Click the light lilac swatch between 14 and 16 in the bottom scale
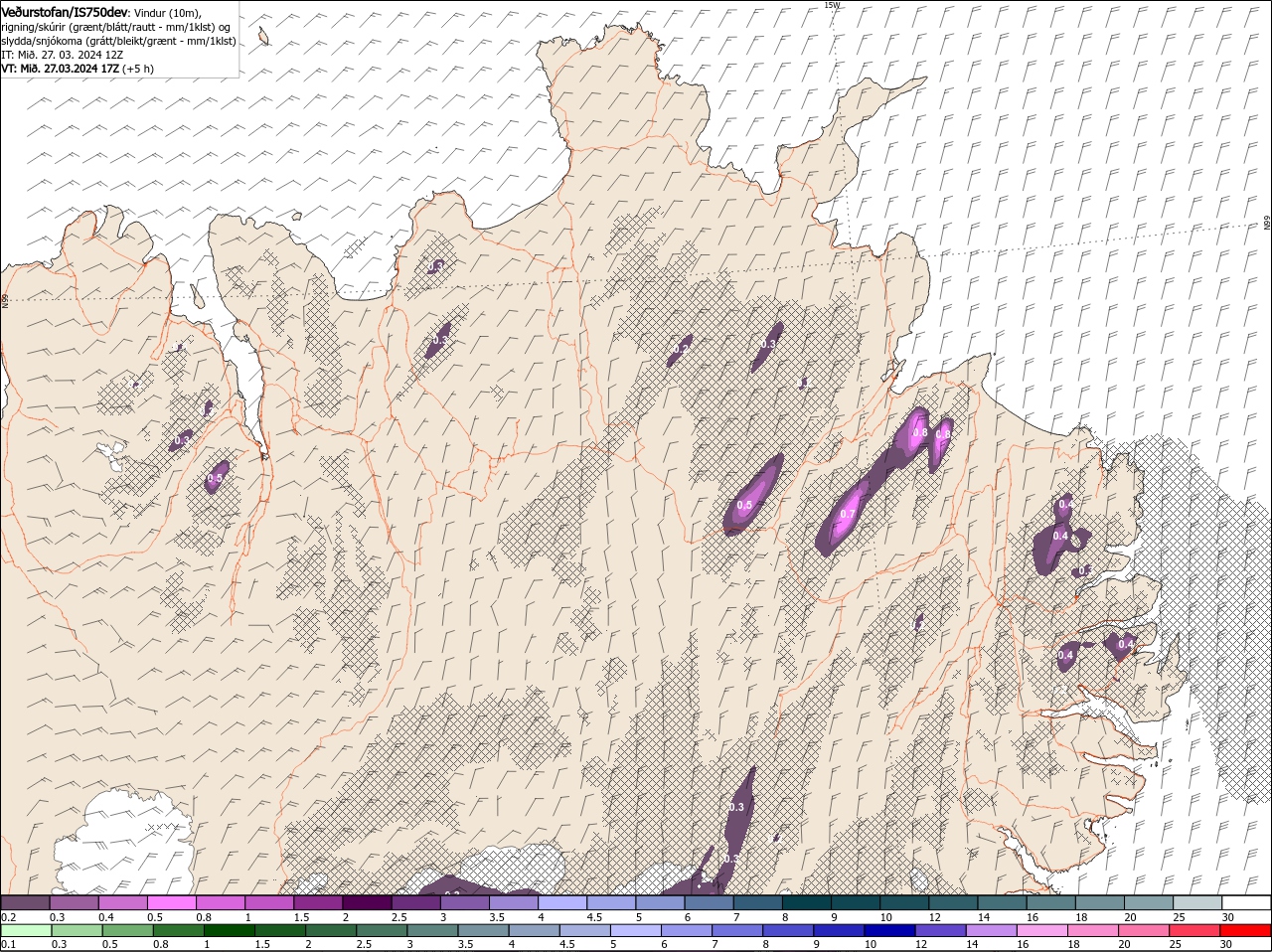Screen dimensions: 1272x952 [991, 931]
